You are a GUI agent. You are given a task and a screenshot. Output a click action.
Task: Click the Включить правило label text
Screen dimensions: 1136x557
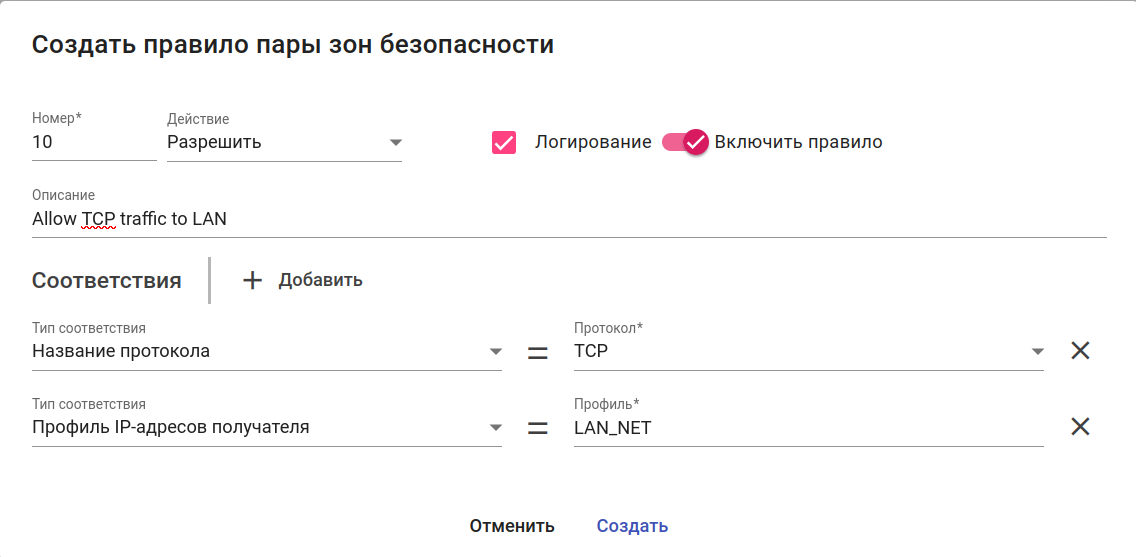tap(798, 142)
